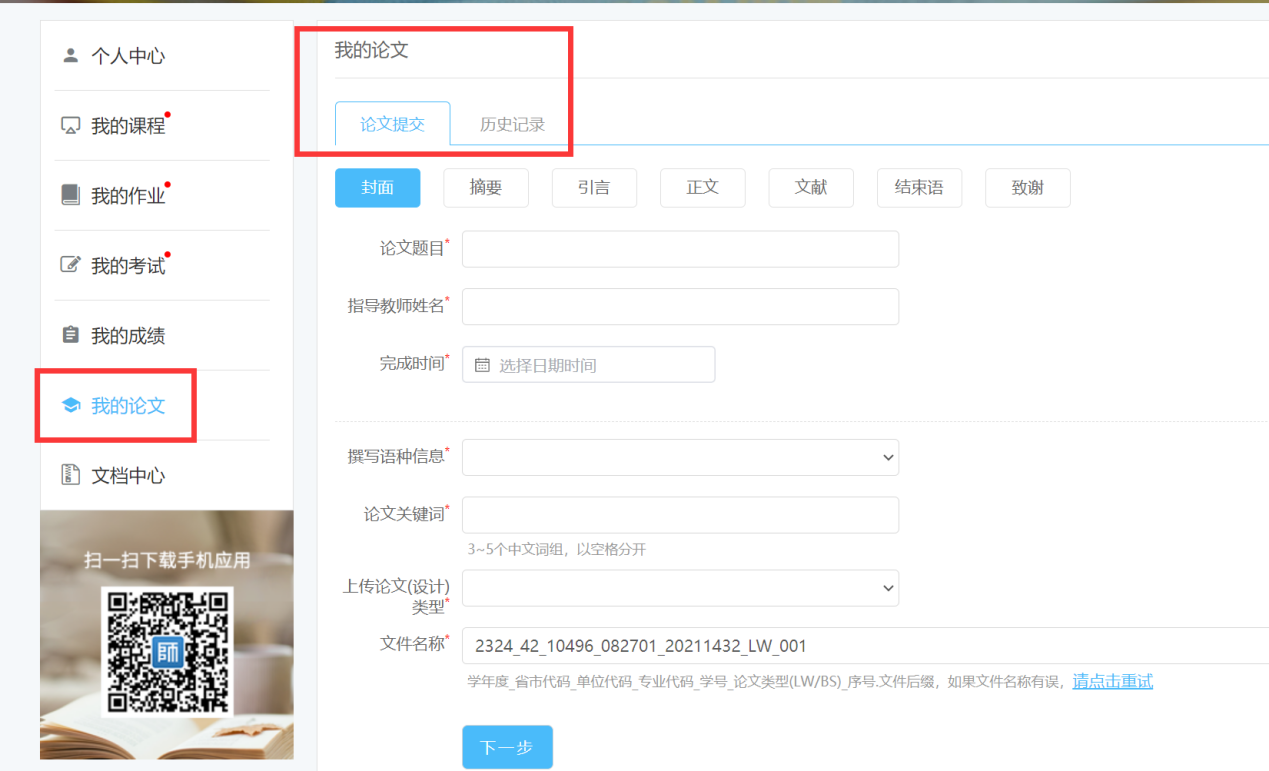
Task: Click the QR code image for mobile app
Action: (x=167, y=651)
